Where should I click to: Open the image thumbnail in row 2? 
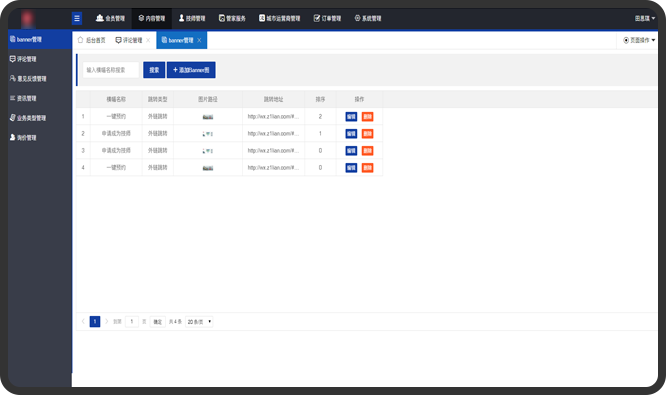pyautogui.click(x=208, y=134)
